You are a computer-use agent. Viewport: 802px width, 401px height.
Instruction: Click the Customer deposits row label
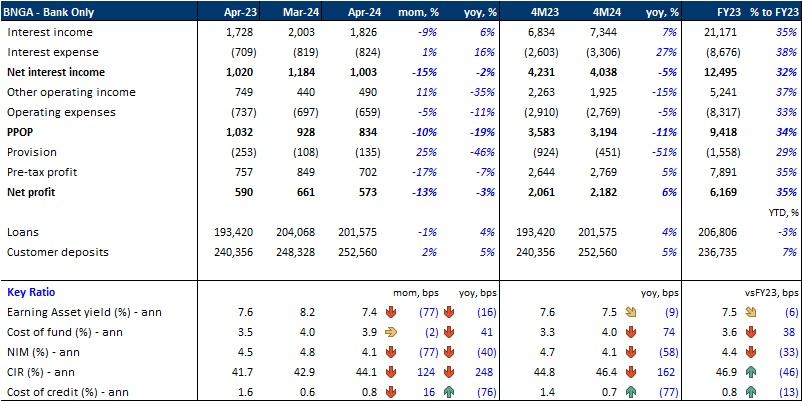pos(56,253)
